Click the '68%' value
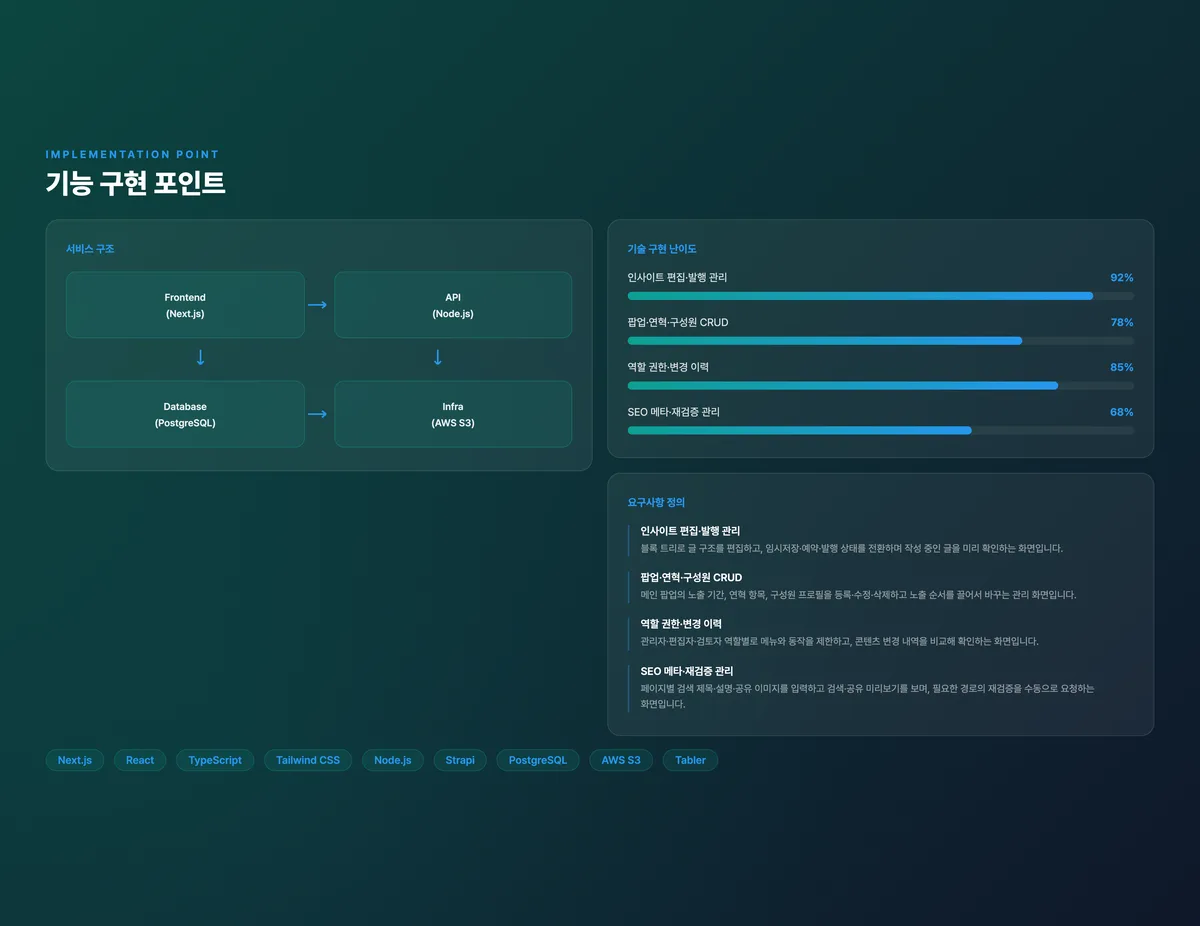The image size is (1200, 926). point(1122,412)
